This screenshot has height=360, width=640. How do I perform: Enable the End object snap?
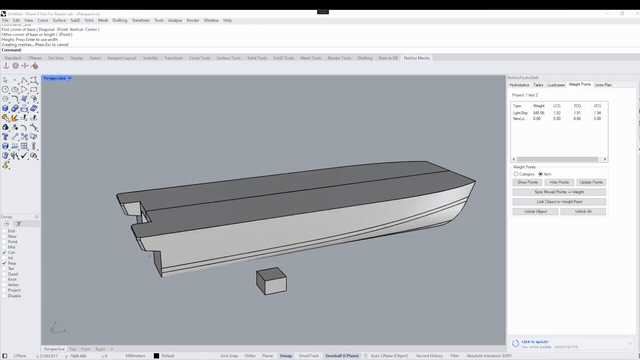pyautogui.click(x=4, y=231)
